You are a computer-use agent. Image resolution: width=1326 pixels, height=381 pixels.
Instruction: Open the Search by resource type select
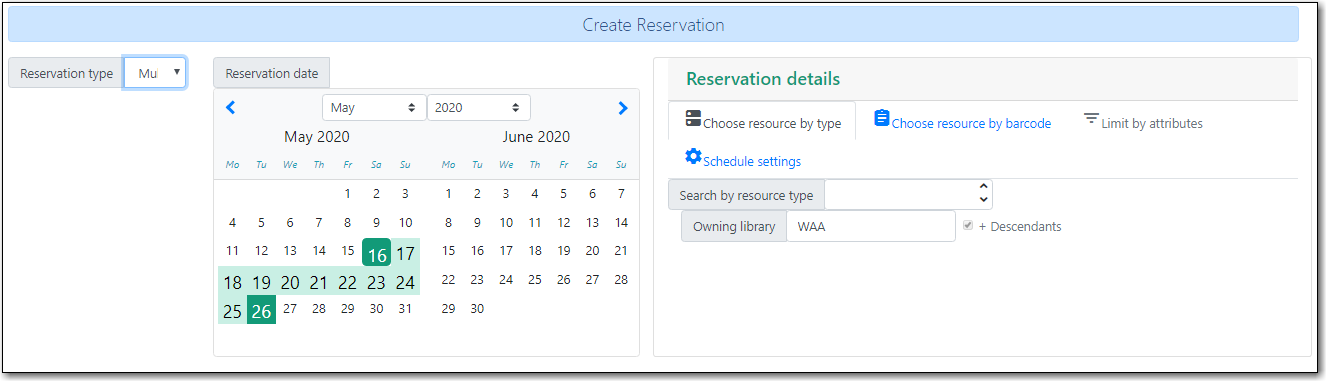pyautogui.click(x=909, y=194)
